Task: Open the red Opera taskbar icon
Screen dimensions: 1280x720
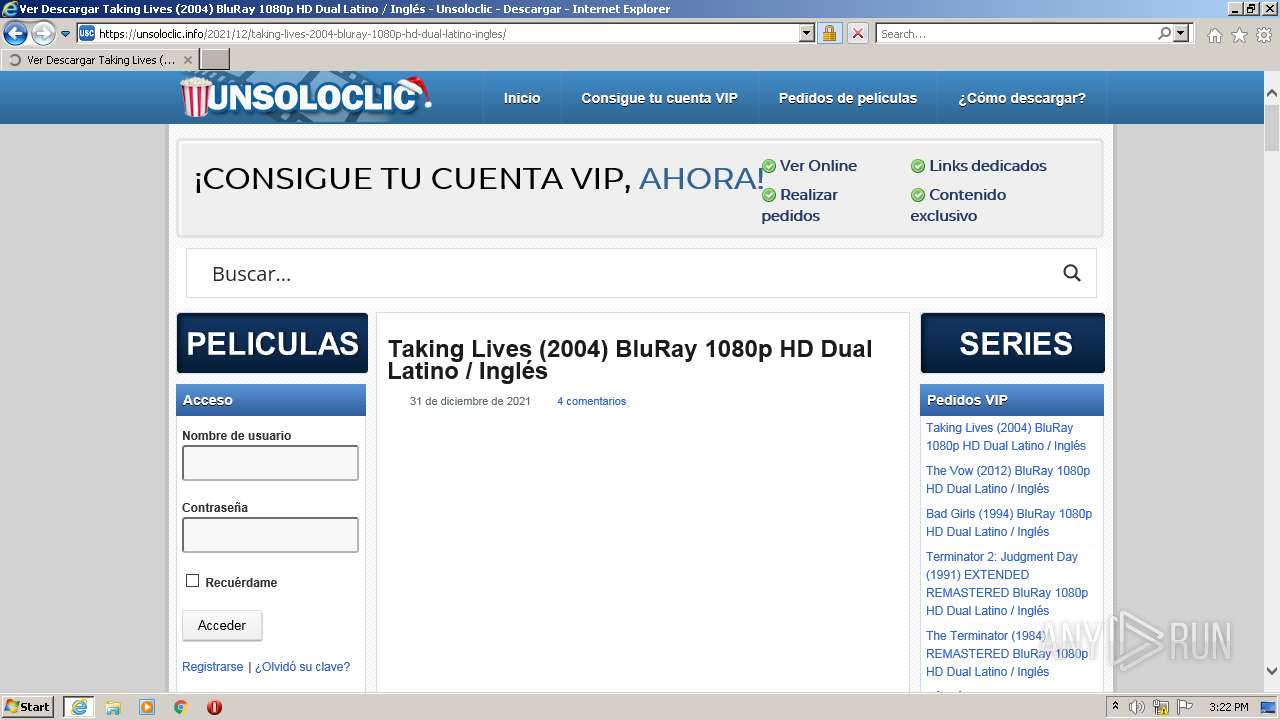Action: point(214,707)
